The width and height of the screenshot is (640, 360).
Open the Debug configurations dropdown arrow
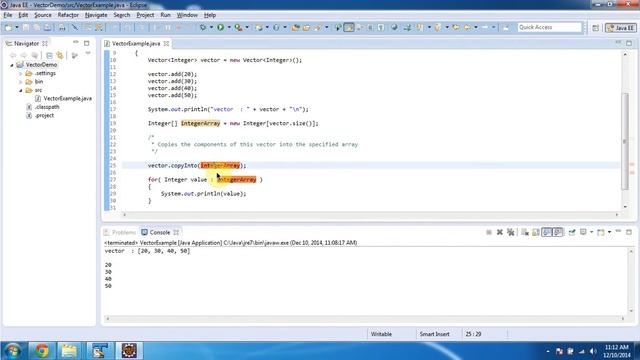pos(211,27)
